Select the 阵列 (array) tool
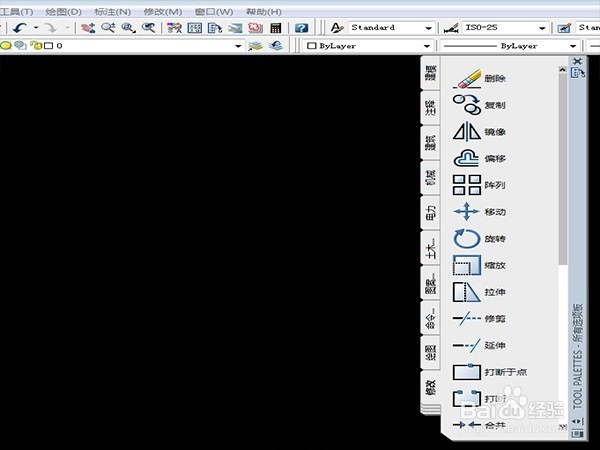Image resolution: width=600 pixels, height=450 pixels. click(479, 185)
